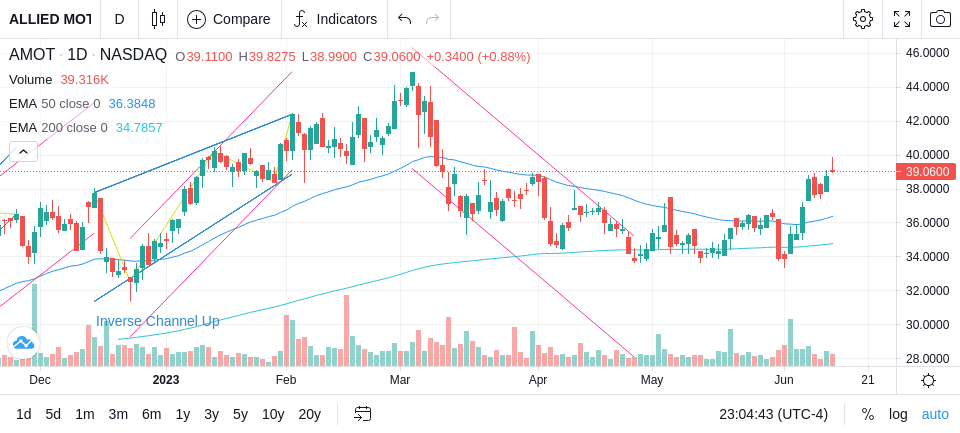Screen dimensions: 960x433
Task: Select the 5y time range
Action: point(240,415)
